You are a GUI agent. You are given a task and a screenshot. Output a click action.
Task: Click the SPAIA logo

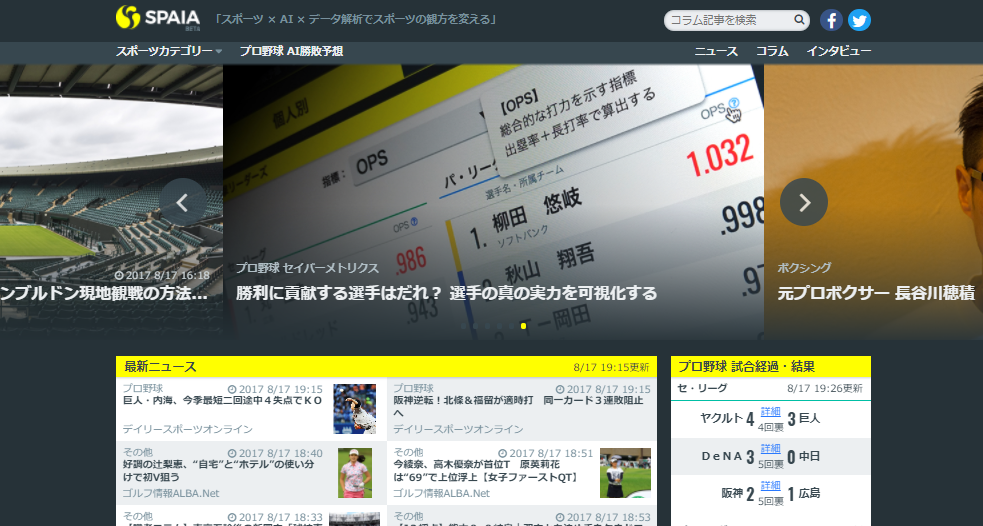coord(158,18)
